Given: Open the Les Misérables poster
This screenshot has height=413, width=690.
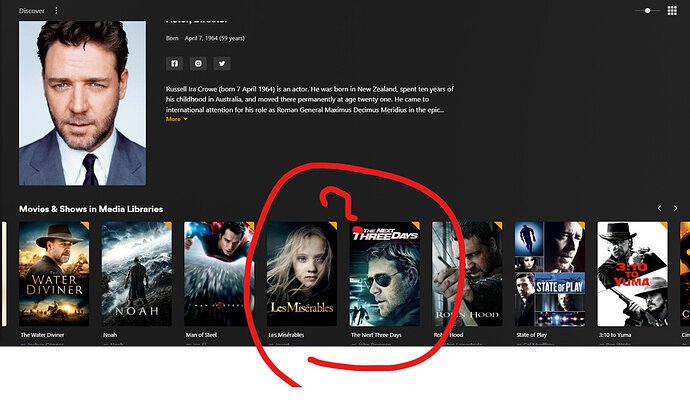Looking at the screenshot, I should 302,274.
